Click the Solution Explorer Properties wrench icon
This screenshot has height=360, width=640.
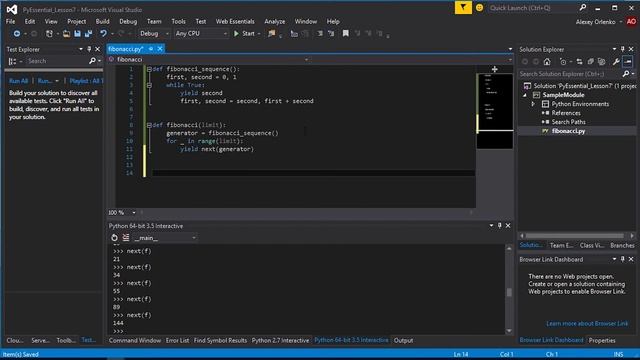point(616,62)
